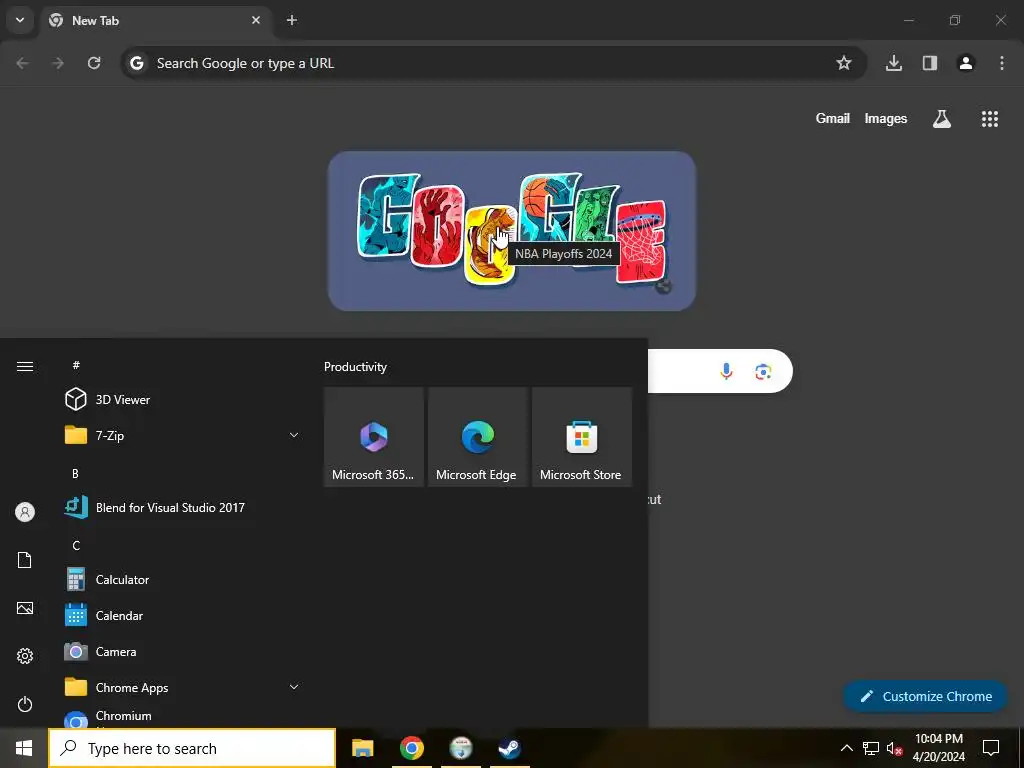The height and width of the screenshot is (768, 1024).
Task: Bookmark this tab with the star icon
Action: click(x=844, y=63)
